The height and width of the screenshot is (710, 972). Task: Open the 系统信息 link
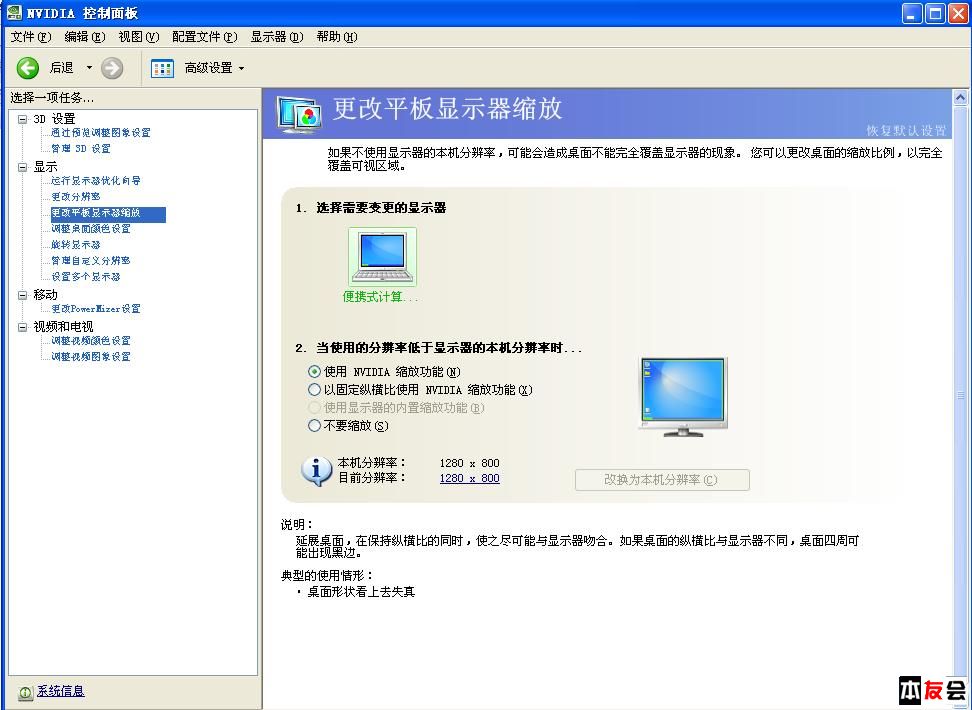click(x=61, y=691)
